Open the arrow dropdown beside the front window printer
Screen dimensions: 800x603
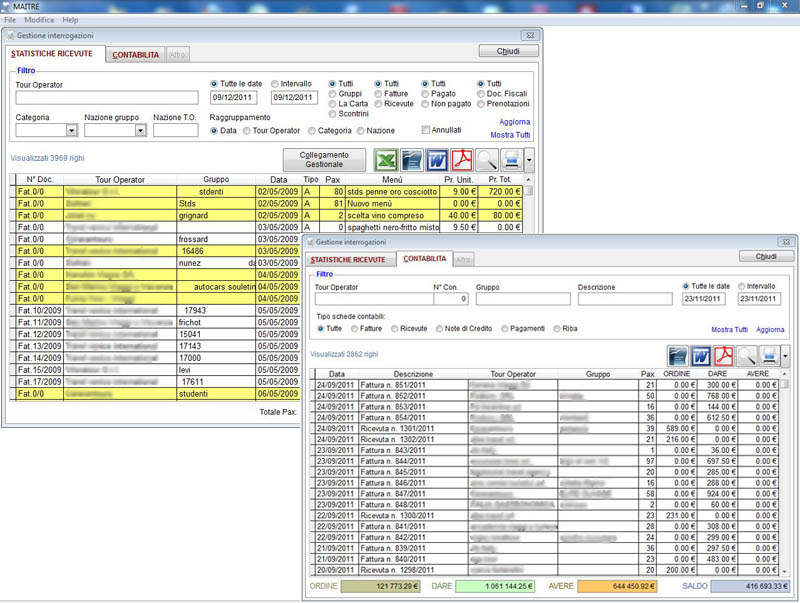click(786, 355)
